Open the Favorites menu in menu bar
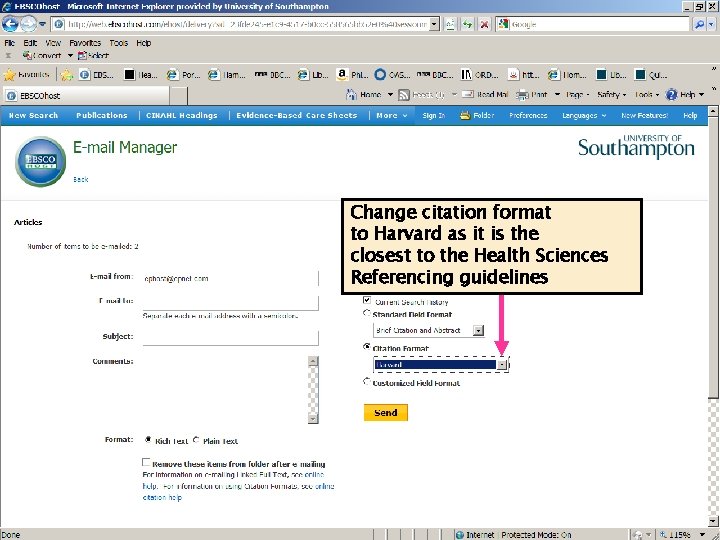The width and height of the screenshot is (720, 540). [85, 43]
